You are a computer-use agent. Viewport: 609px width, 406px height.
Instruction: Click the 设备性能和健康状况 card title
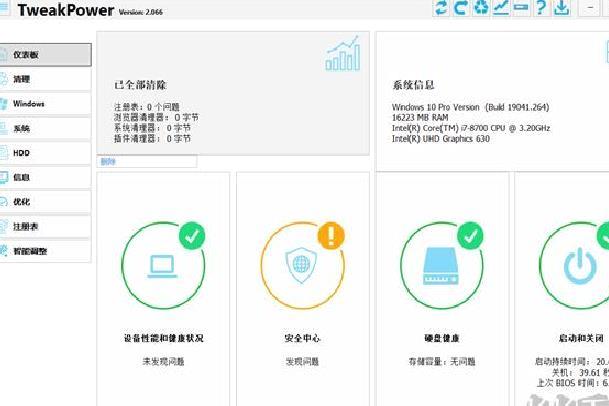coord(164,338)
